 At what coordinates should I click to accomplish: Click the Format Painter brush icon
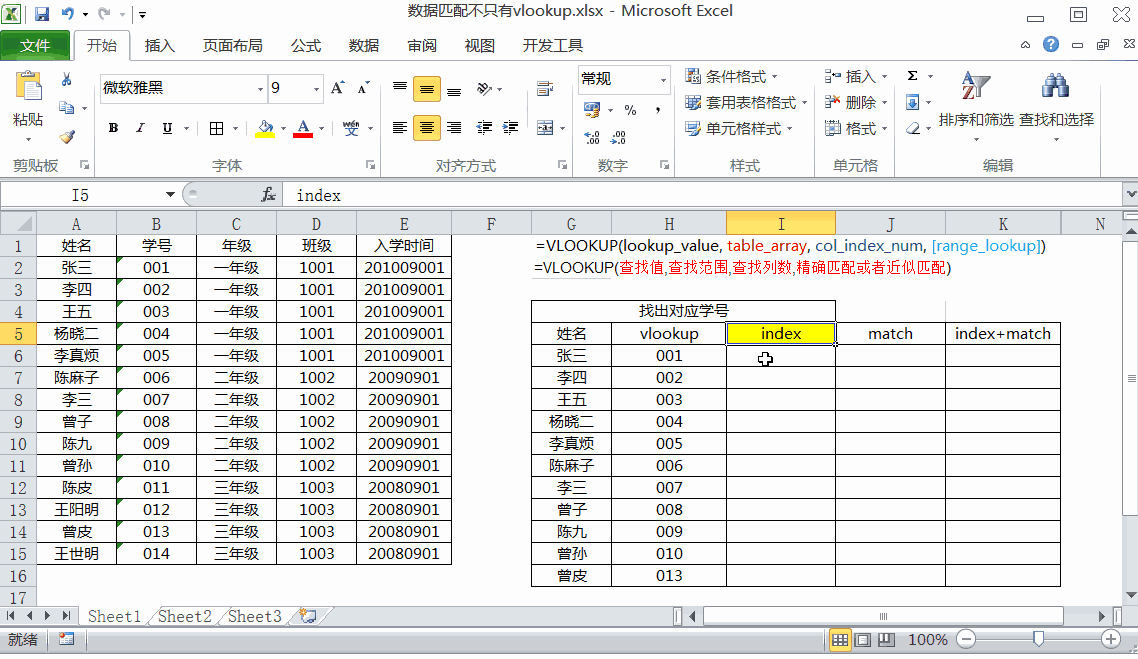(67, 136)
